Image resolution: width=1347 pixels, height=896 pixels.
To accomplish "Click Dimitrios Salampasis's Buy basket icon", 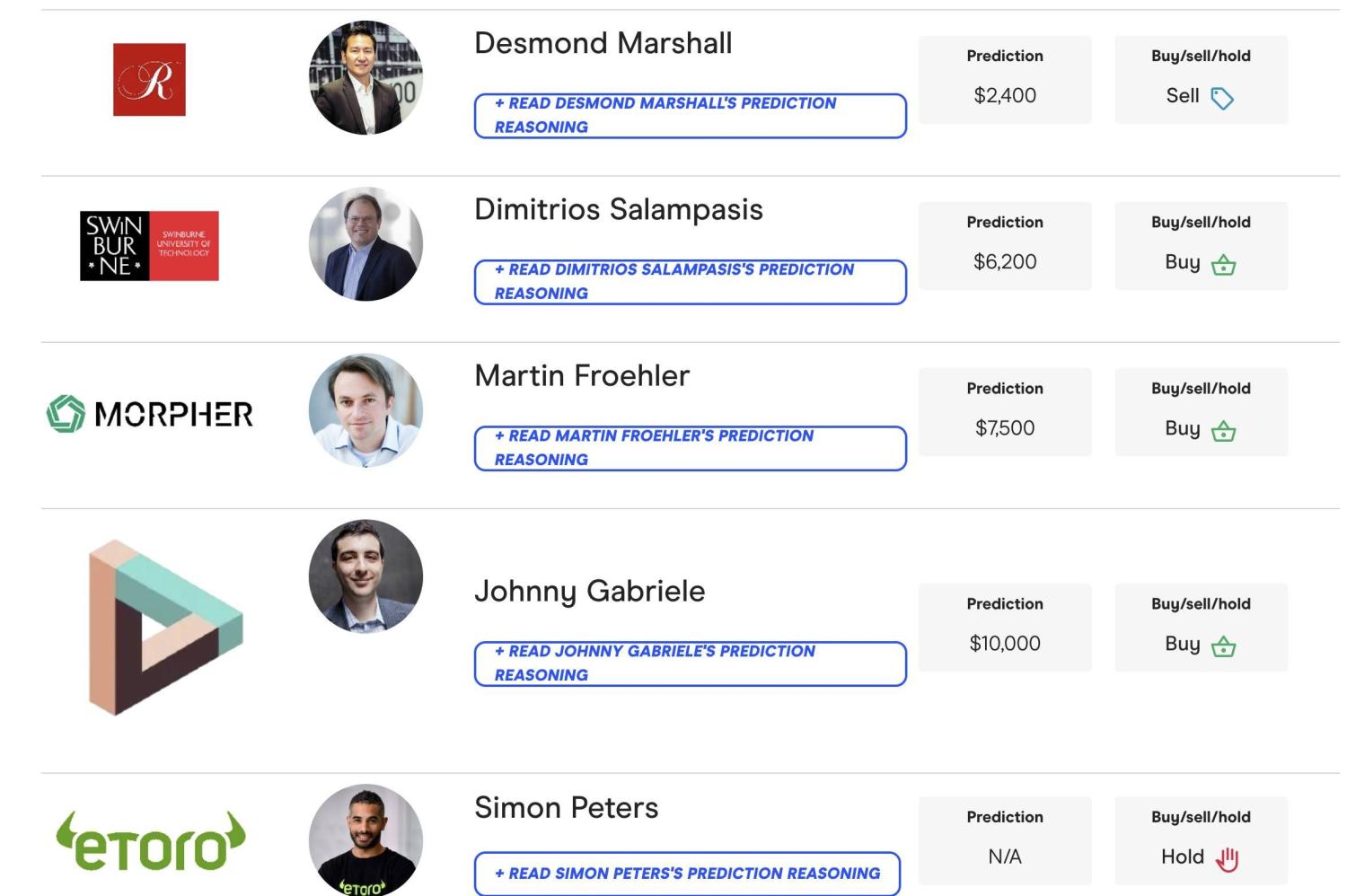I will (1223, 265).
